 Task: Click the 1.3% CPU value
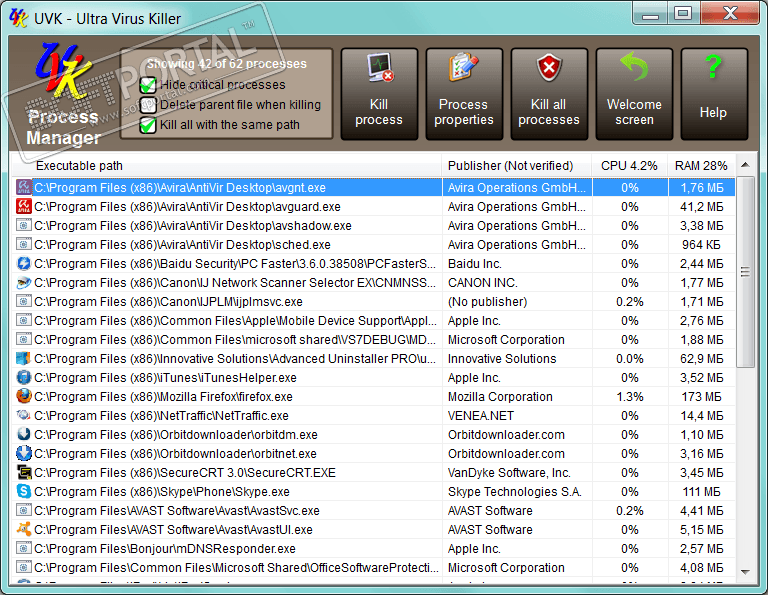tap(629, 397)
